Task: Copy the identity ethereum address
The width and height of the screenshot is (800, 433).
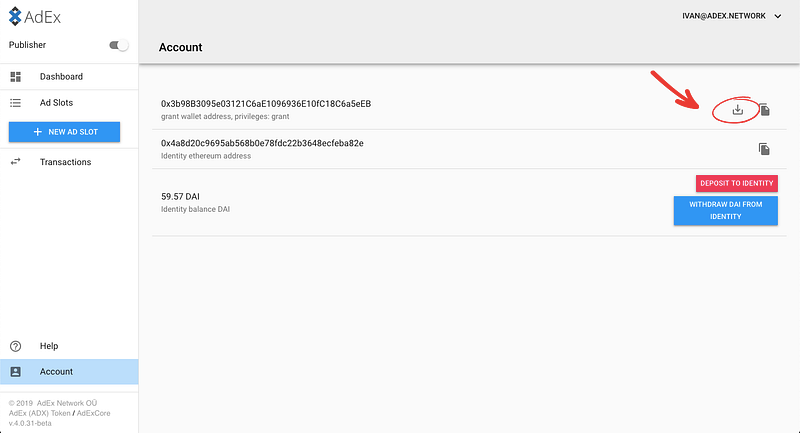Action: click(764, 149)
